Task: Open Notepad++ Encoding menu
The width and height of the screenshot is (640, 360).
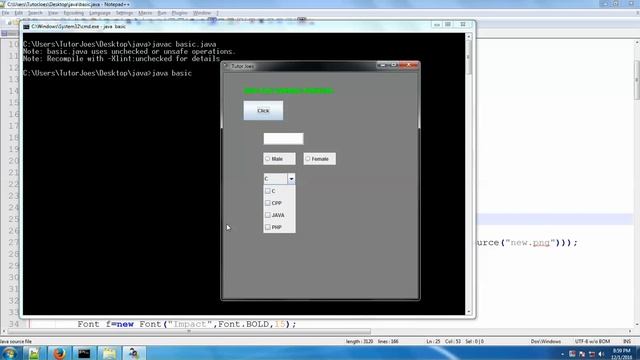Action: tap(73, 13)
